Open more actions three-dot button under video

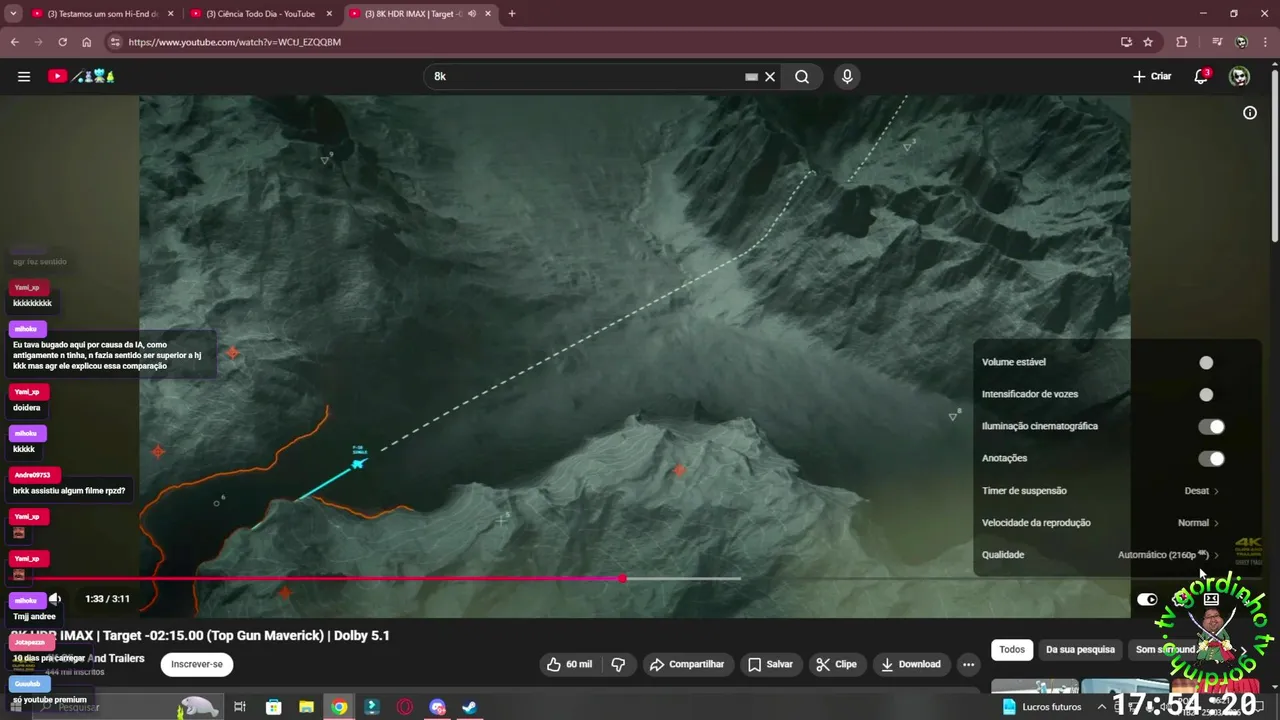[968, 664]
